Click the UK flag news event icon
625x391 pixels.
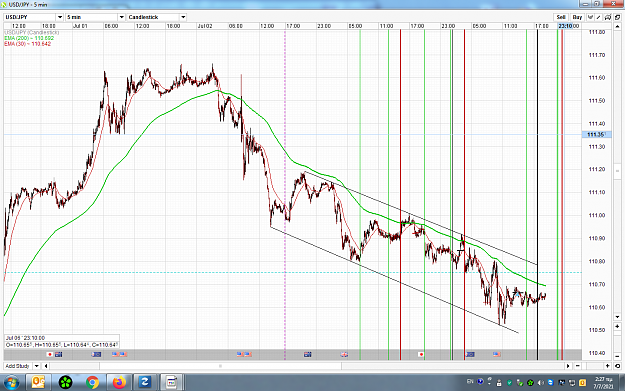coord(344,354)
